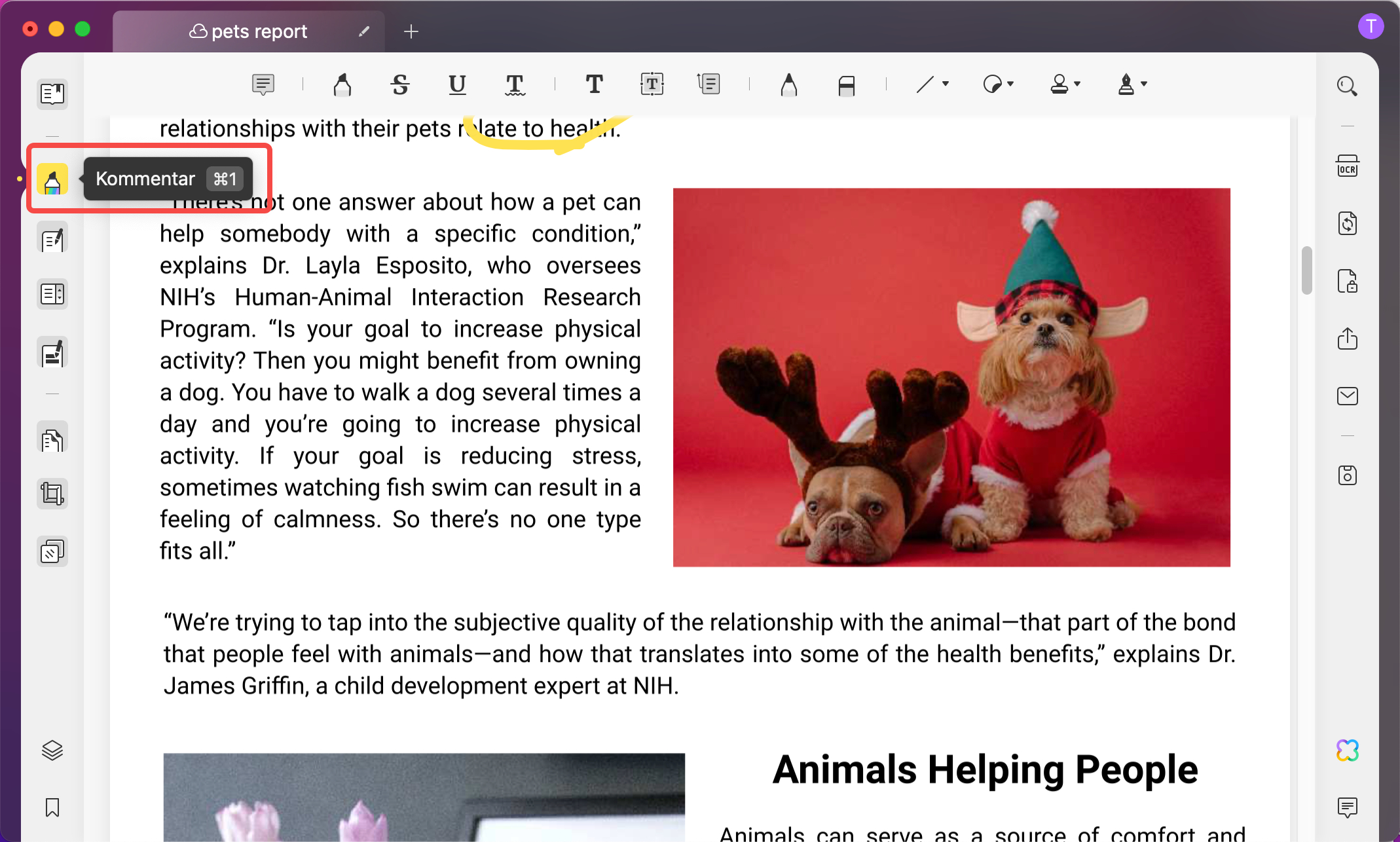The width and height of the screenshot is (1400, 842).
Task: Select the underline annotation tool
Action: pyautogui.click(x=457, y=84)
